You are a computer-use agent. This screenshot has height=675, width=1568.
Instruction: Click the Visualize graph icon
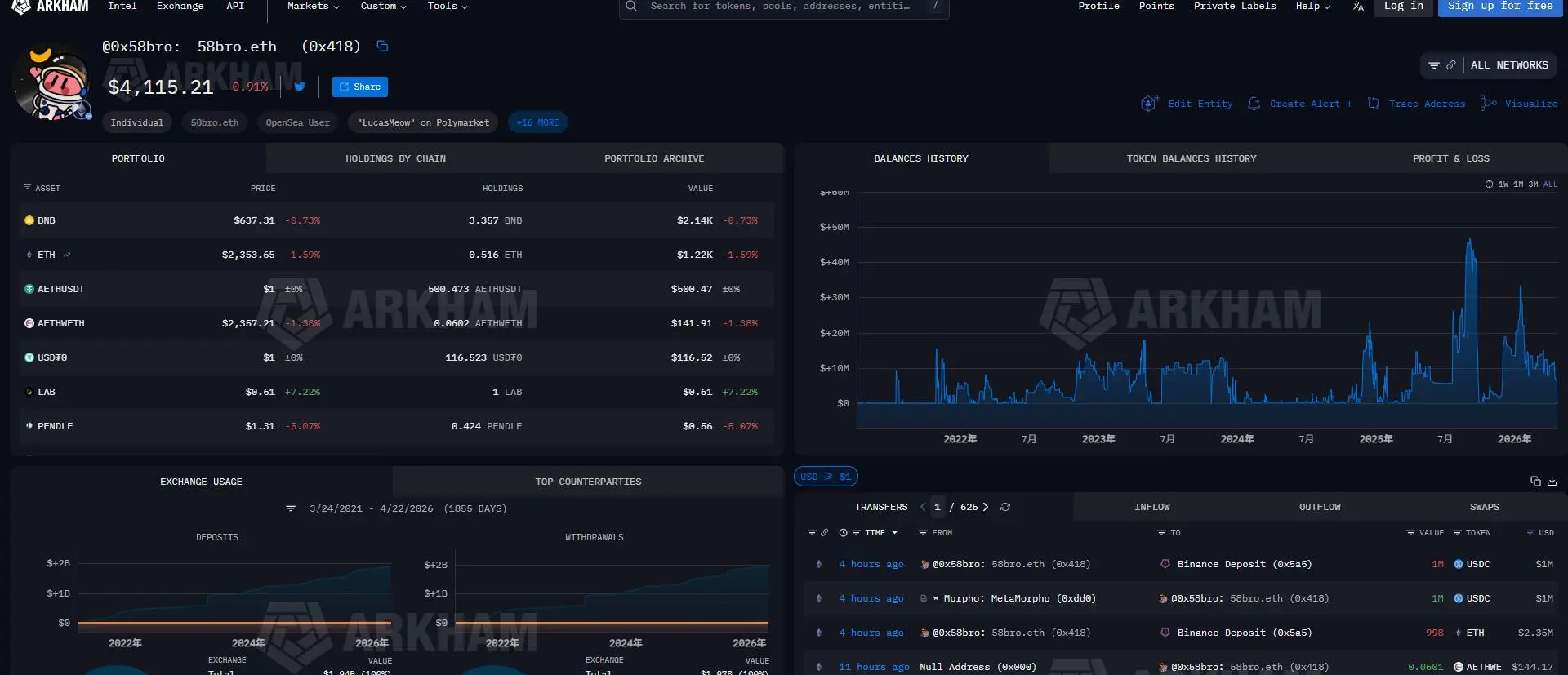point(1489,104)
